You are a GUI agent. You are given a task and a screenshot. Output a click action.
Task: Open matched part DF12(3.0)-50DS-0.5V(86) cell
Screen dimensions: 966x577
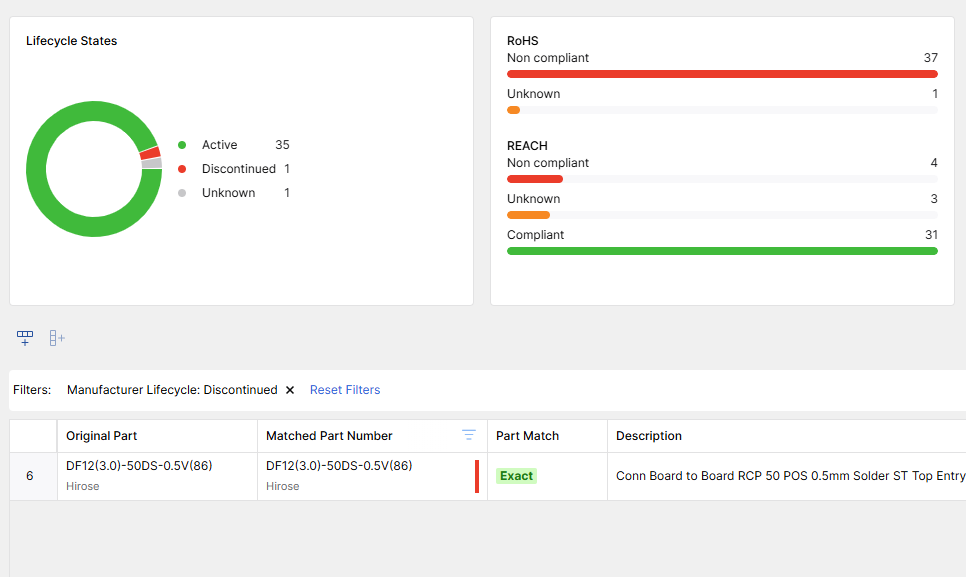coord(339,466)
